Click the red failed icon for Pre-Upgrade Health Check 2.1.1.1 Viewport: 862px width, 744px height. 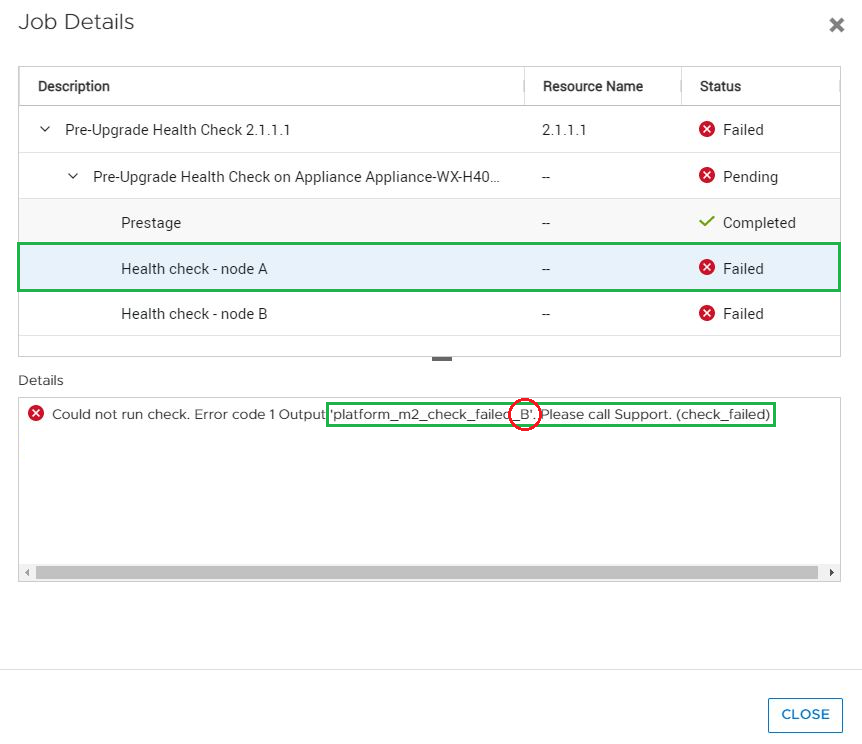[707, 129]
